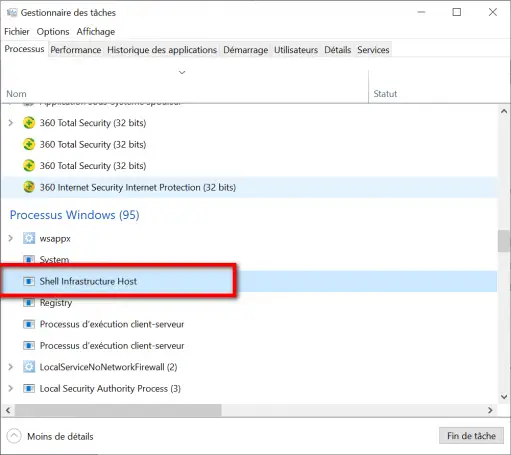Click the Fin de tâche button
Screen dimensions: 511x455
pos(471,436)
